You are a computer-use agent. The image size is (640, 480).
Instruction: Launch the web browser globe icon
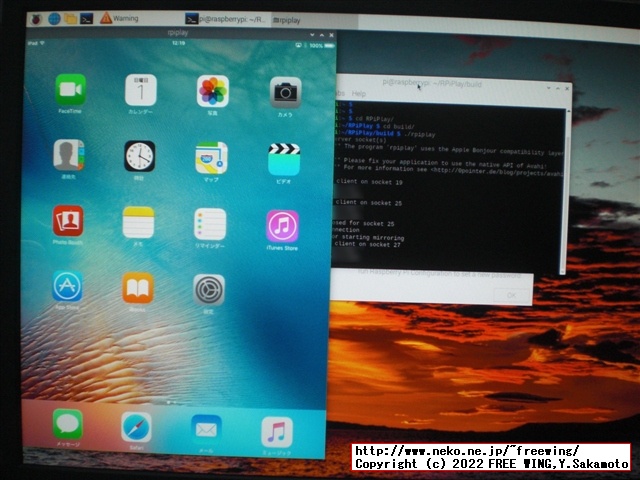coord(54,19)
